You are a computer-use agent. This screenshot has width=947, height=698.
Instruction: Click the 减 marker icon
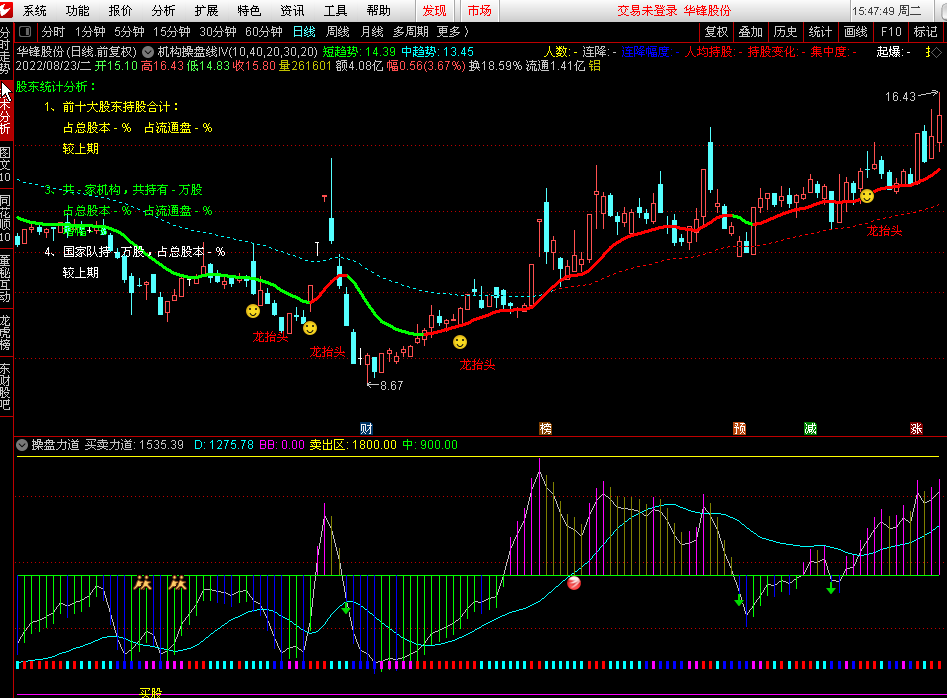(810, 428)
